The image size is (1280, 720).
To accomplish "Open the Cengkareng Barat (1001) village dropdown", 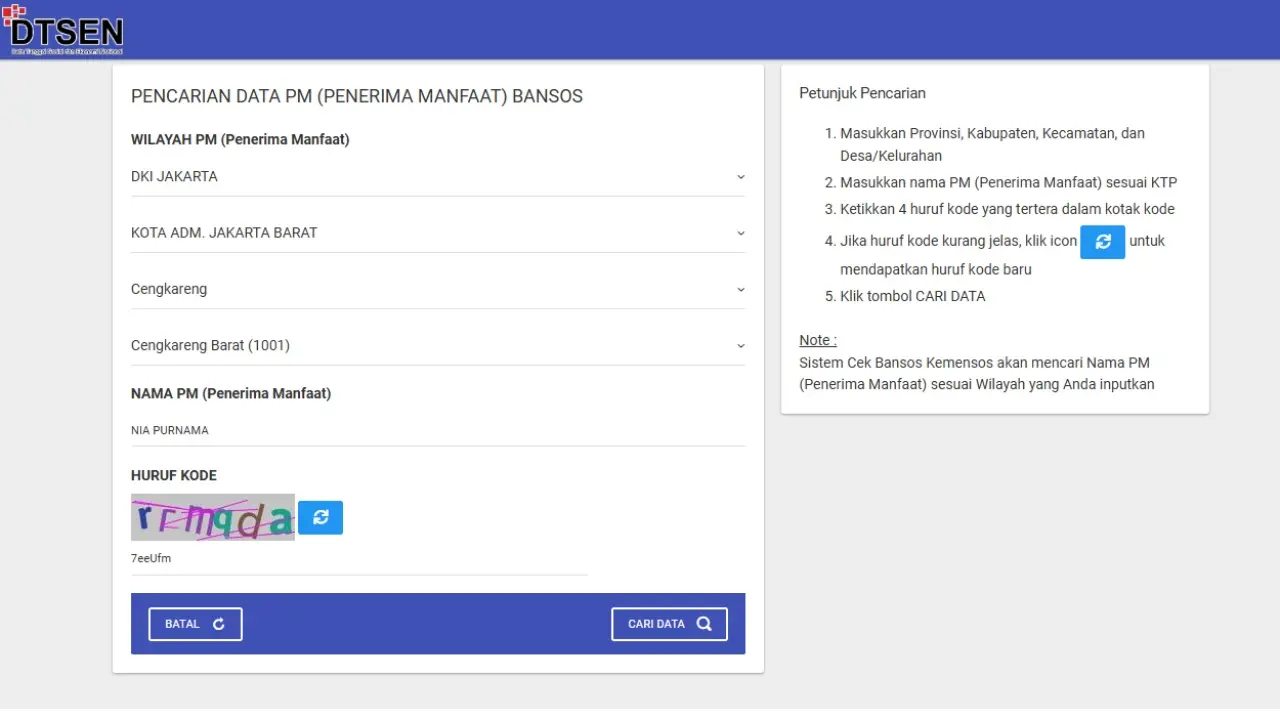I will 438,346.
